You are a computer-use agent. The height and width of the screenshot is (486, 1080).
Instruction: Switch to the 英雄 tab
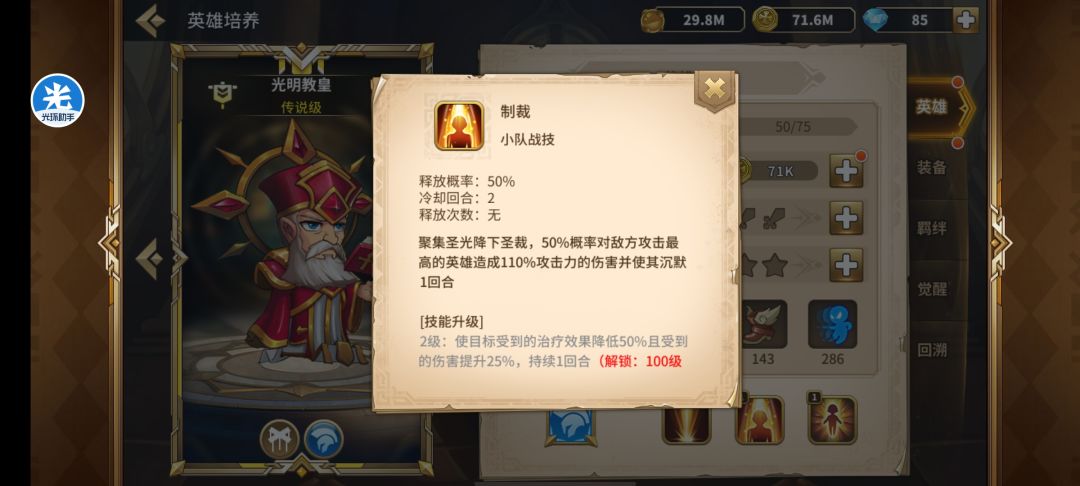[931, 107]
